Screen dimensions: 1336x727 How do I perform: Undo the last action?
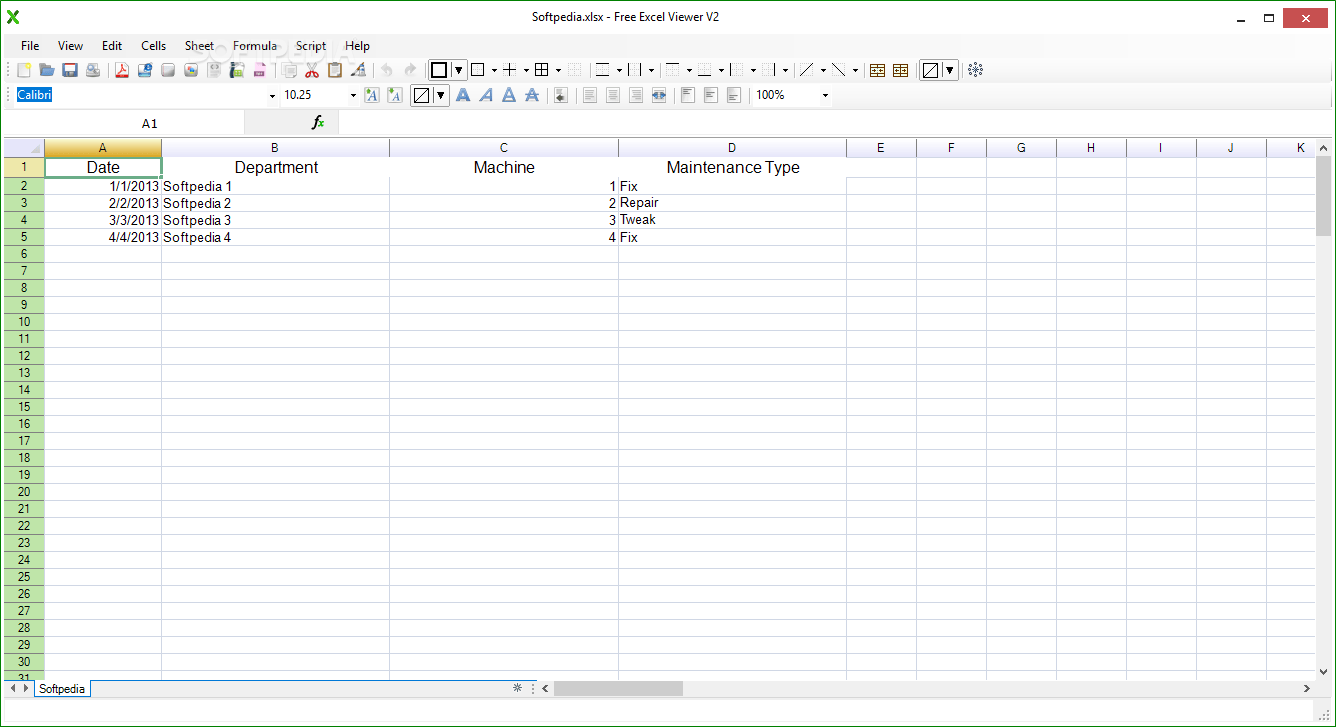point(386,69)
